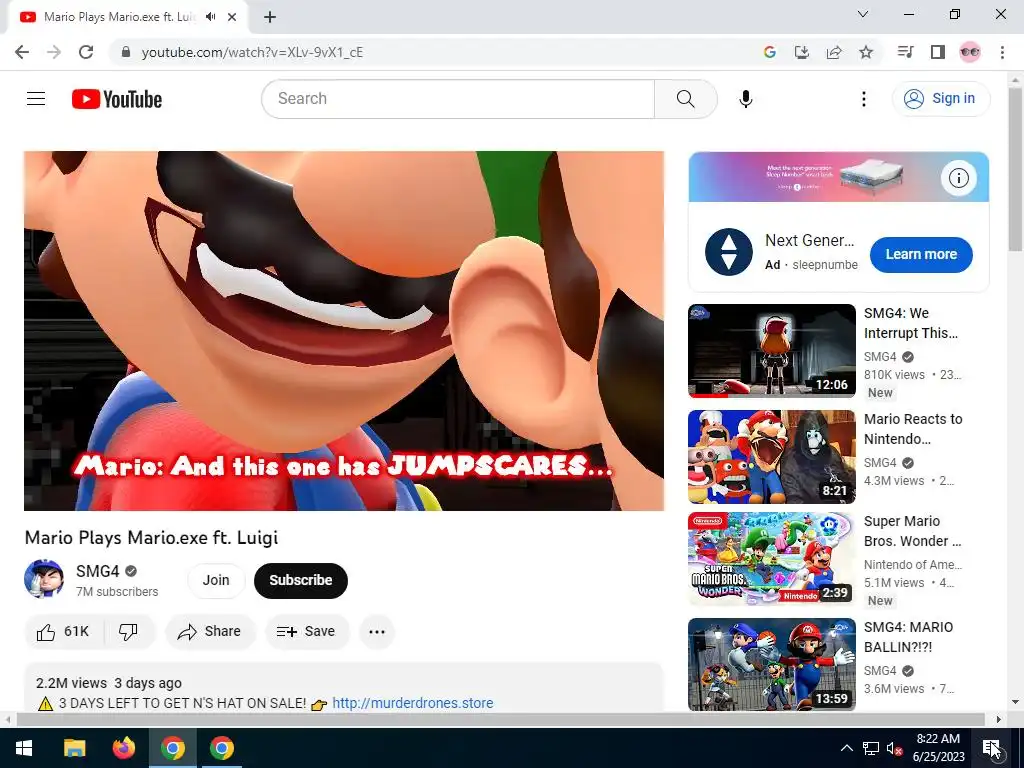
Task: Bookmark this page with star icon
Action: click(x=866, y=52)
